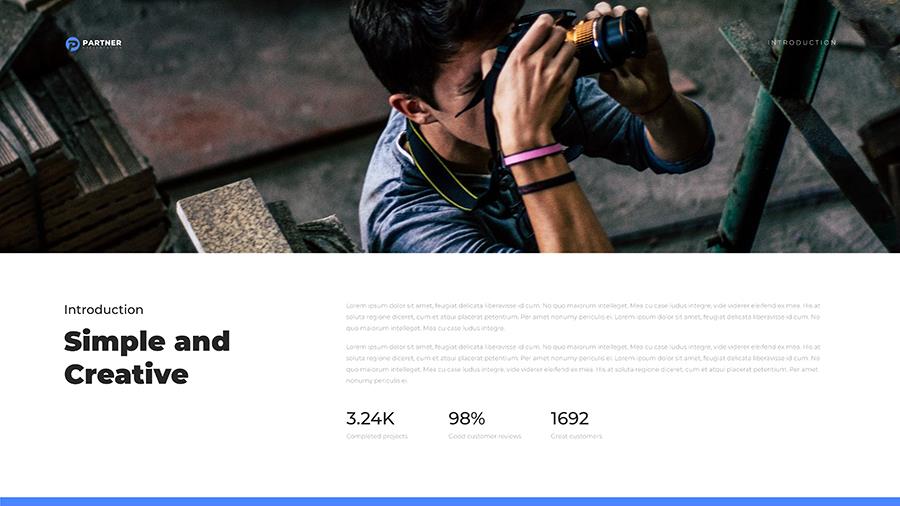This screenshot has height=506, width=900.
Task: Click the 98% statistic number
Action: click(x=467, y=418)
